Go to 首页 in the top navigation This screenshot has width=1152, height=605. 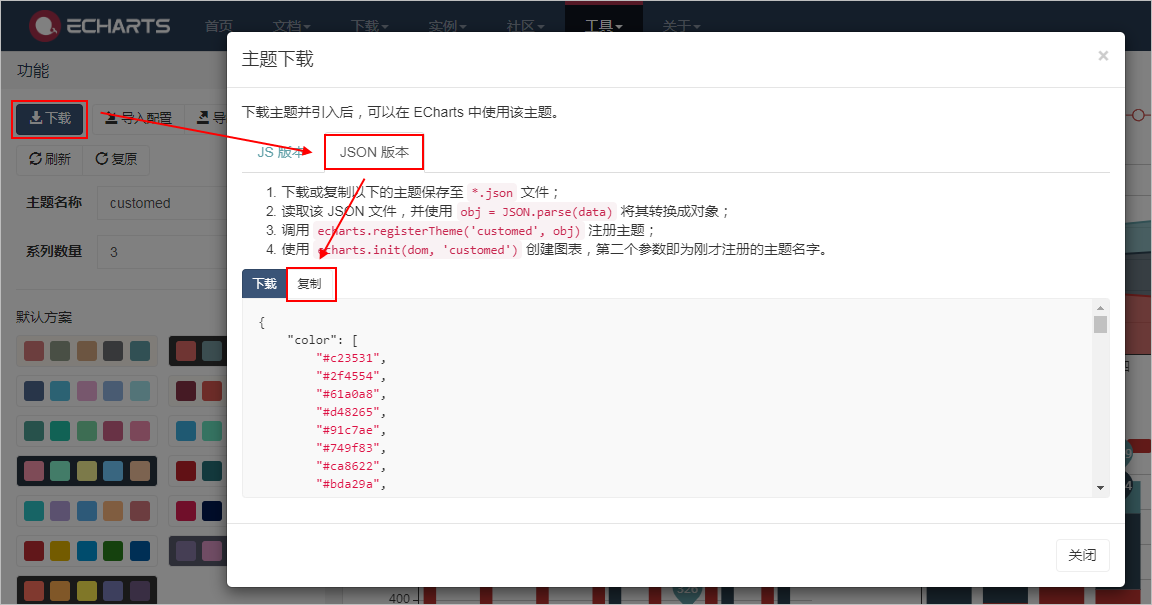coord(219,26)
